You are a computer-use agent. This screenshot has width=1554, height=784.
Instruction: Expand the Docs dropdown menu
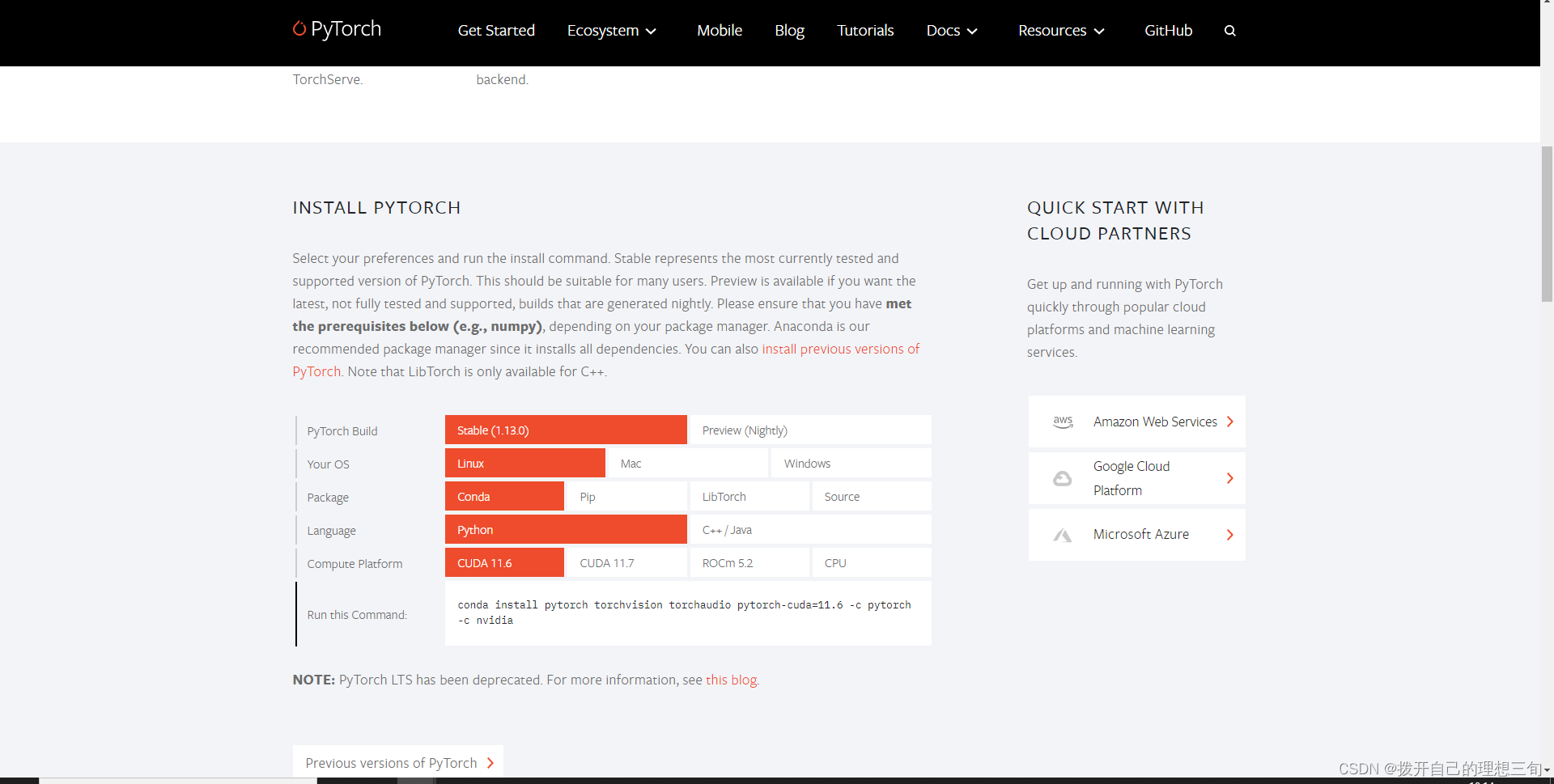tap(952, 31)
